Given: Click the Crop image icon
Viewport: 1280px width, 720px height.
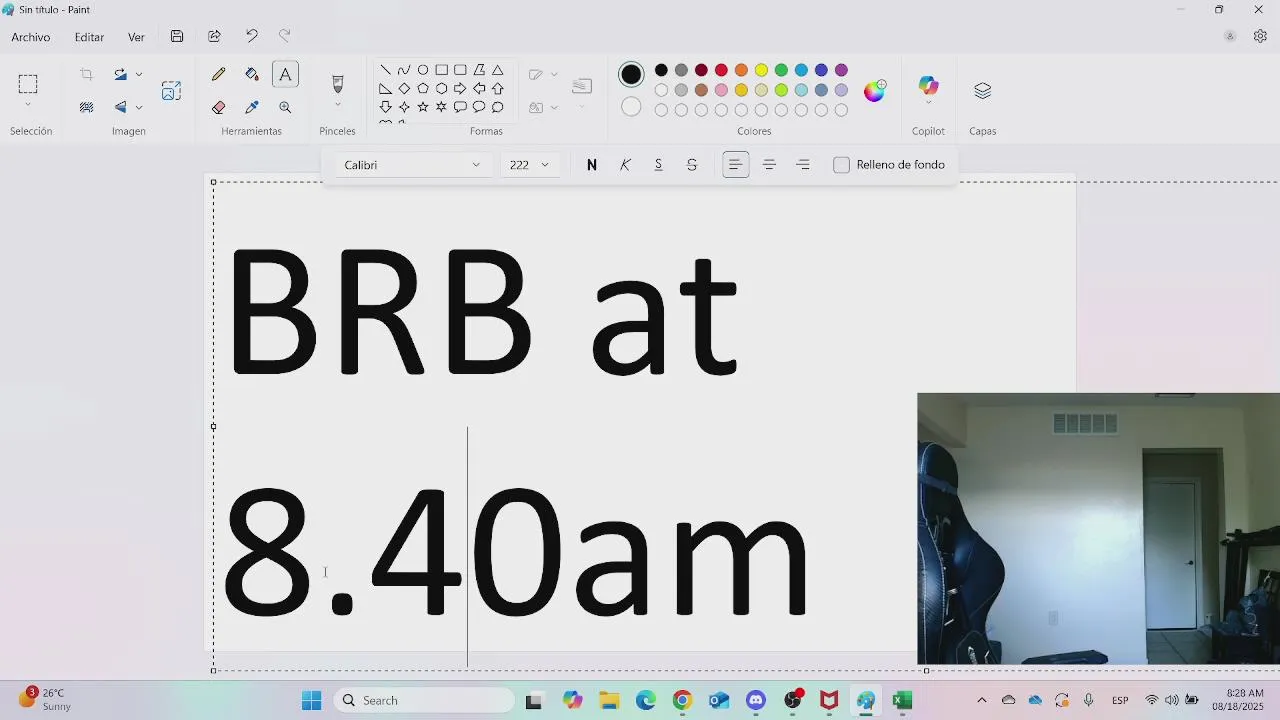Looking at the screenshot, I should [x=87, y=74].
